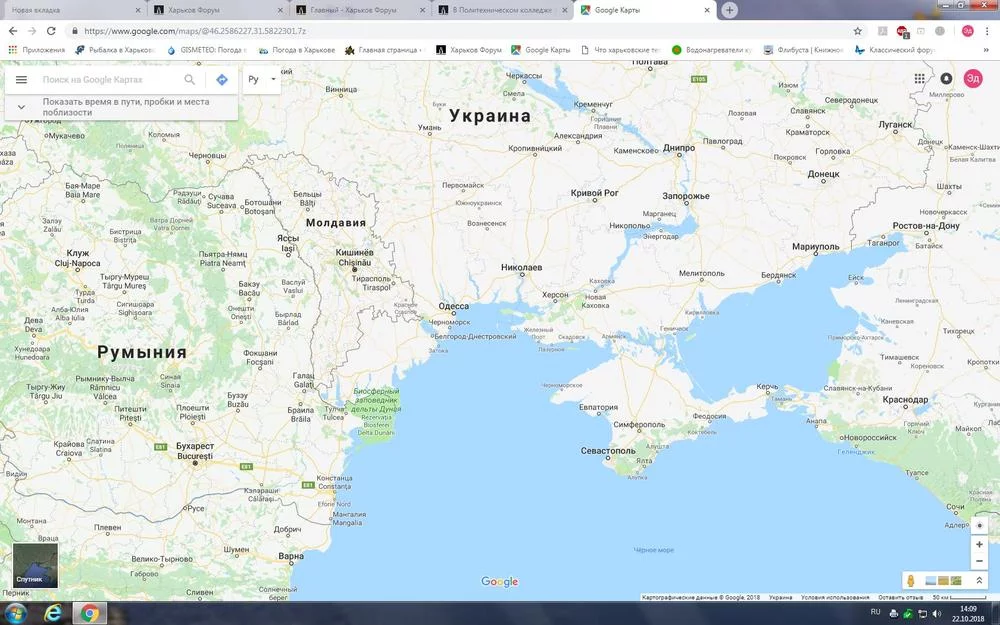Click the RU language indicator
Viewport: 1000px width, 625px height.
(x=876, y=612)
